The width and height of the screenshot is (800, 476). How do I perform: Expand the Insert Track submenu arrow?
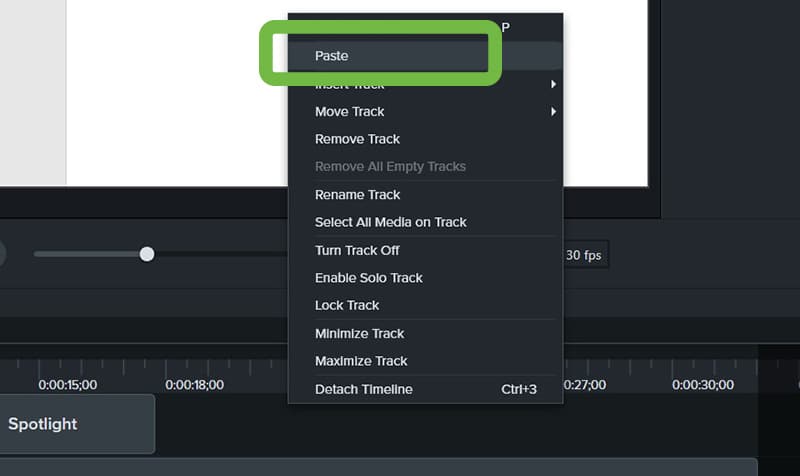553,84
